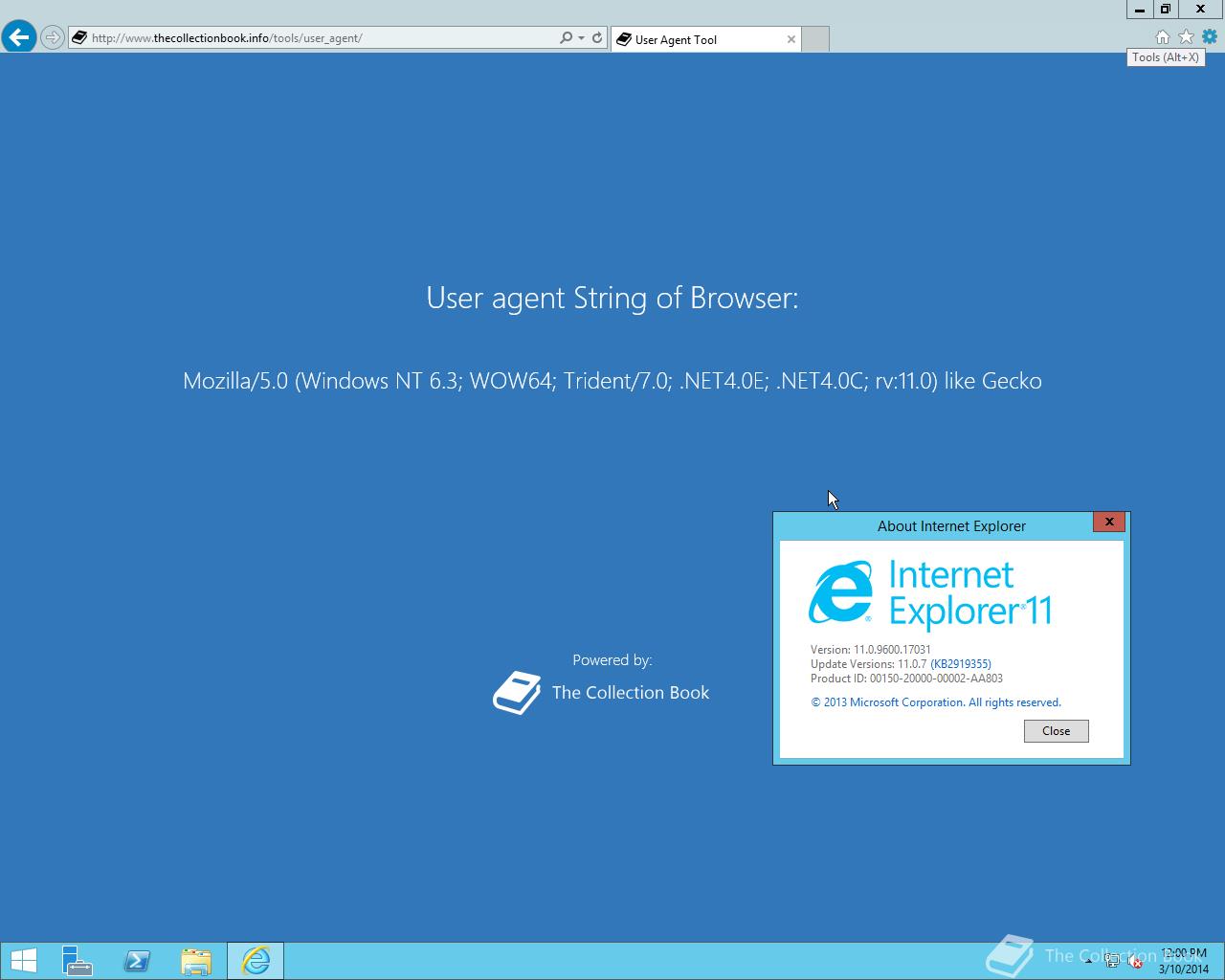Click the user agent string text
1225x980 pixels.
[612, 381]
